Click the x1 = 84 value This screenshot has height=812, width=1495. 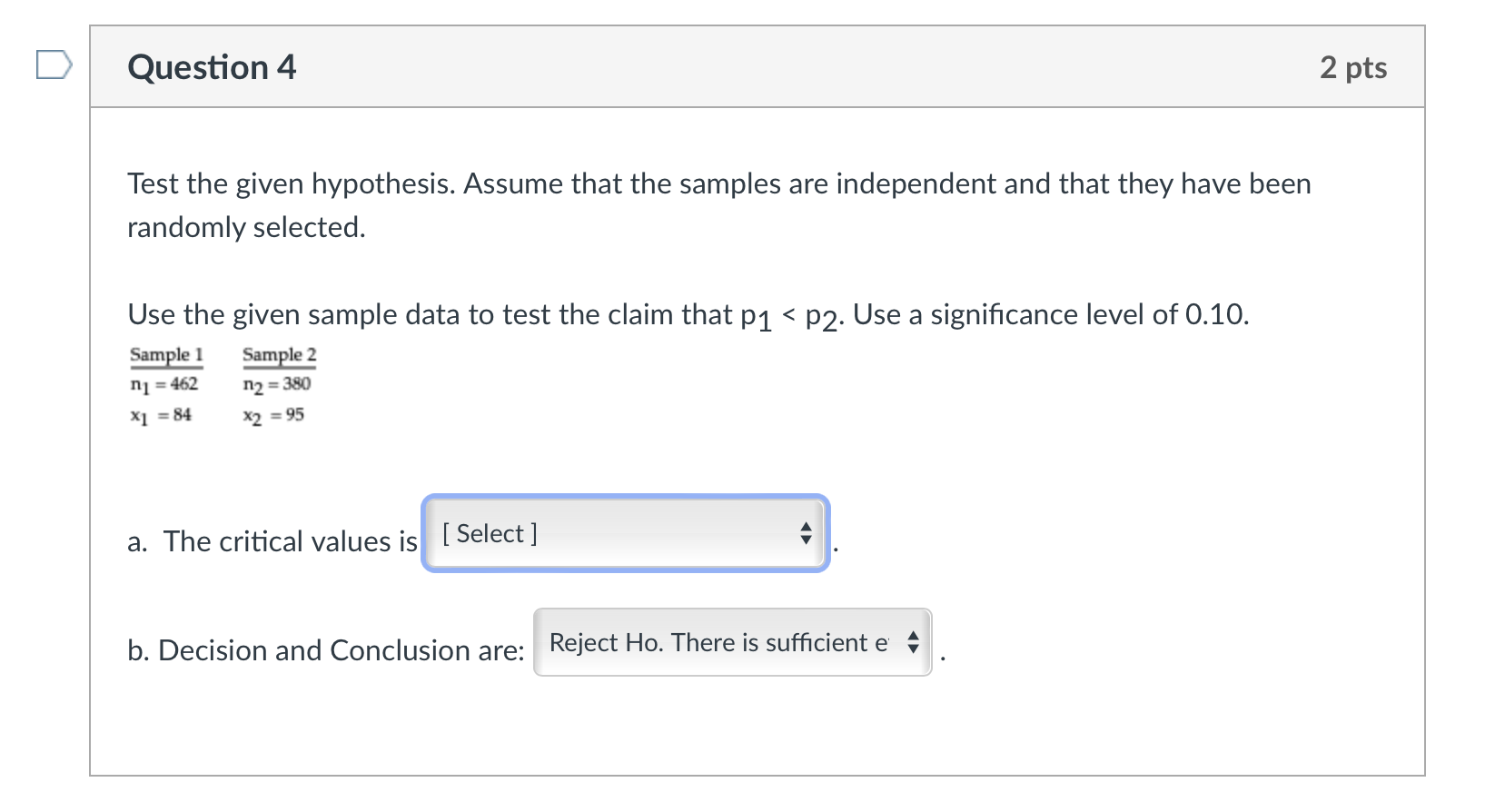click(x=161, y=415)
